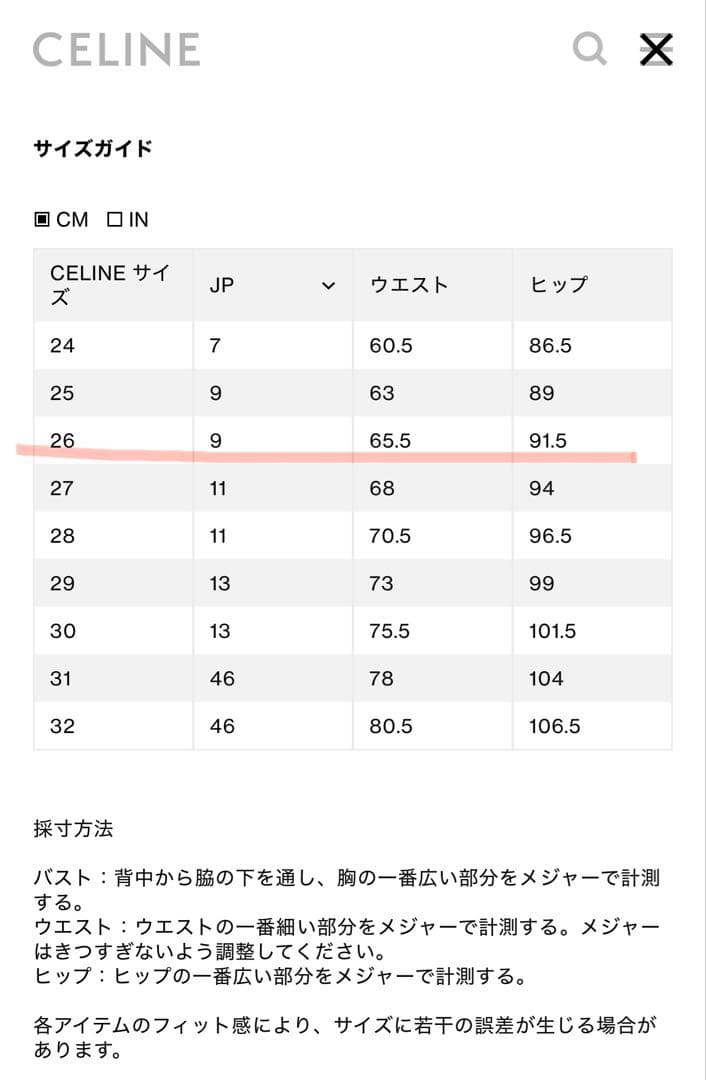Click the close X icon at top right

[x=656, y=49]
